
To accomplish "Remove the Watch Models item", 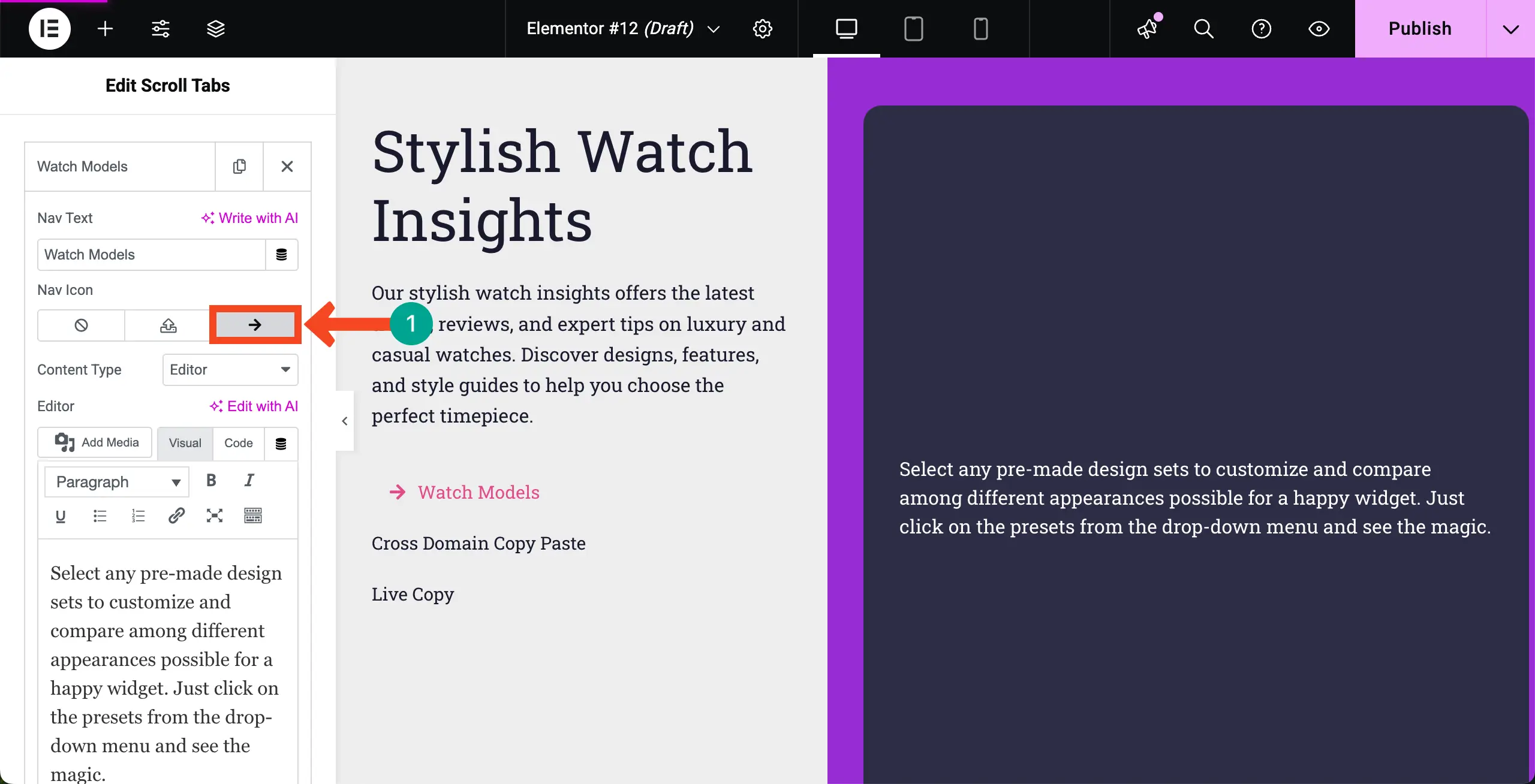I will (287, 166).
